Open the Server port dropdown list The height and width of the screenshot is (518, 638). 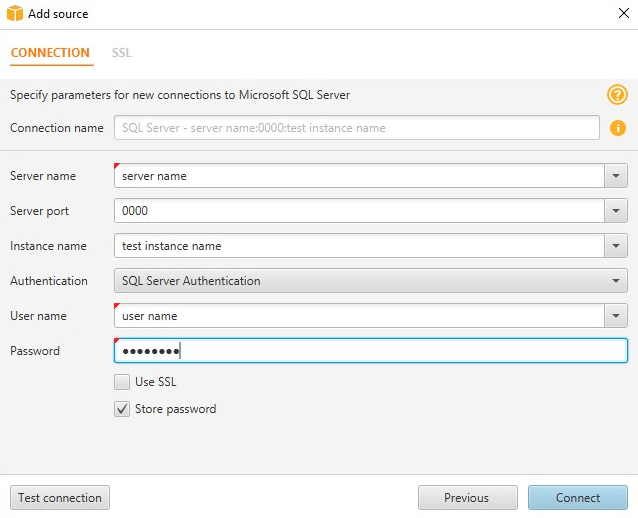coord(616,211)
